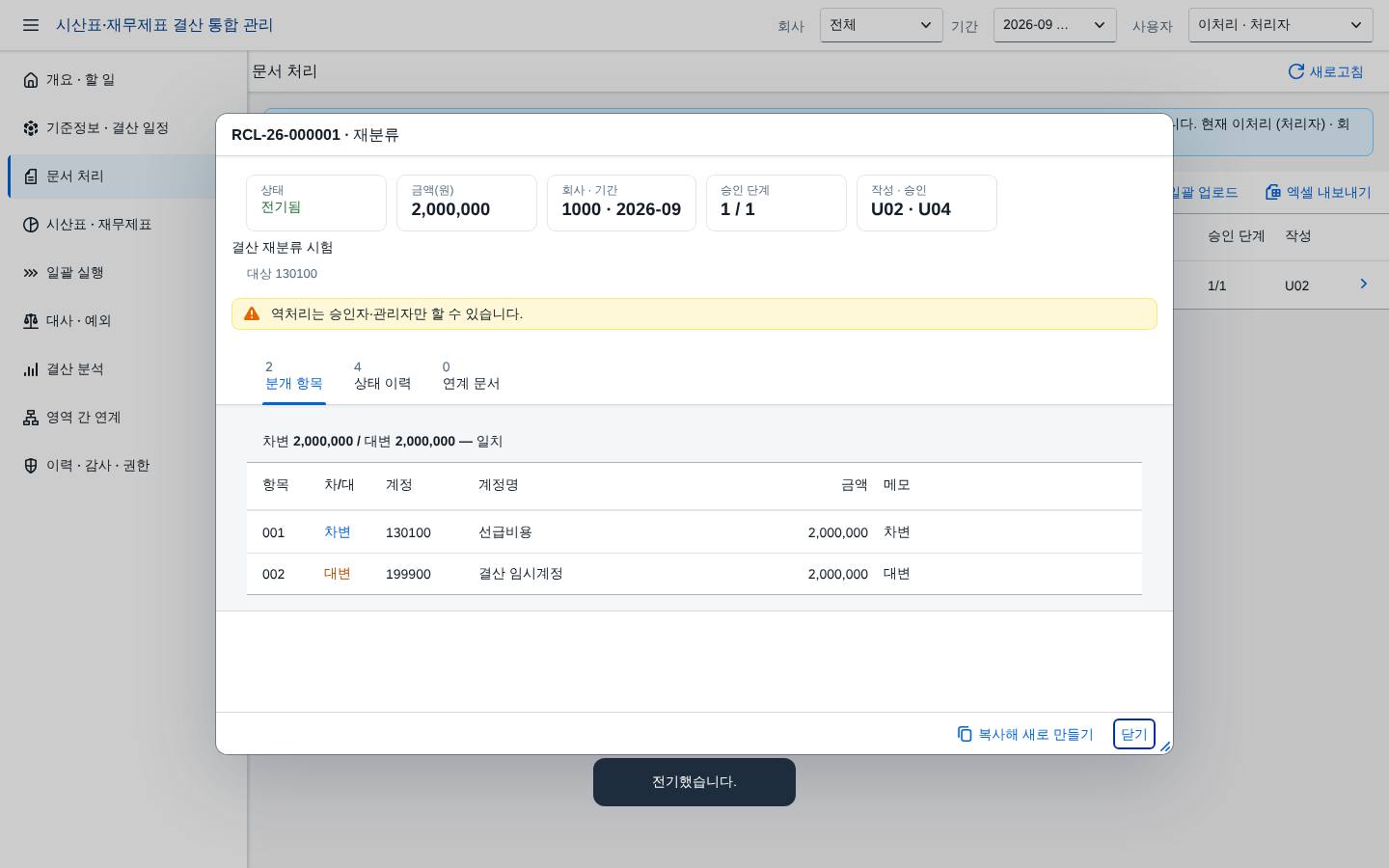The height and width of the screenshot is (868, 1389).
Task: Click the home icon for 개요 · 할 일
Action: (31, 80)
